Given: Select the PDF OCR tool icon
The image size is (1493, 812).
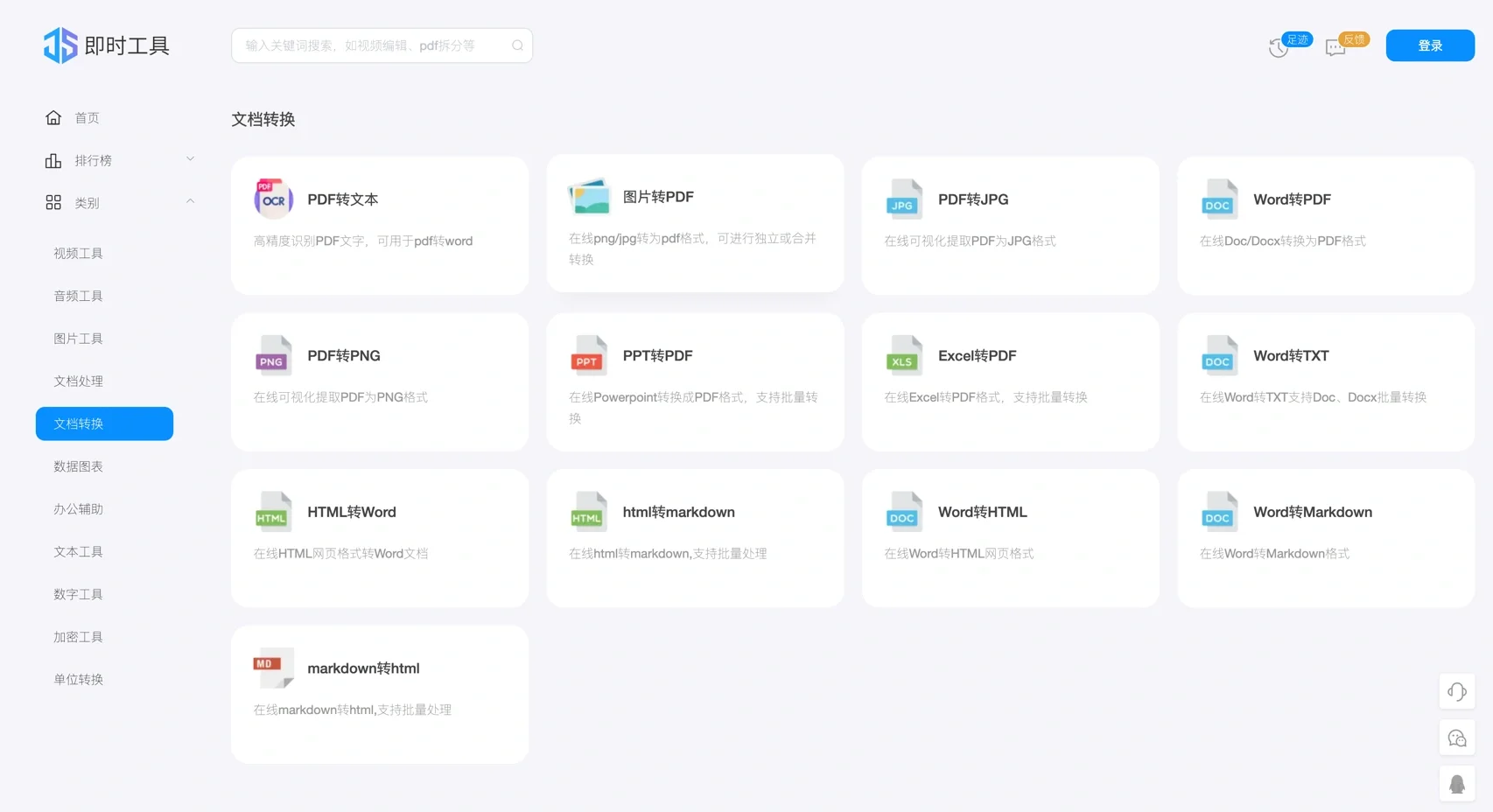Looking at the screenshot, I should [x=272, y=198].
